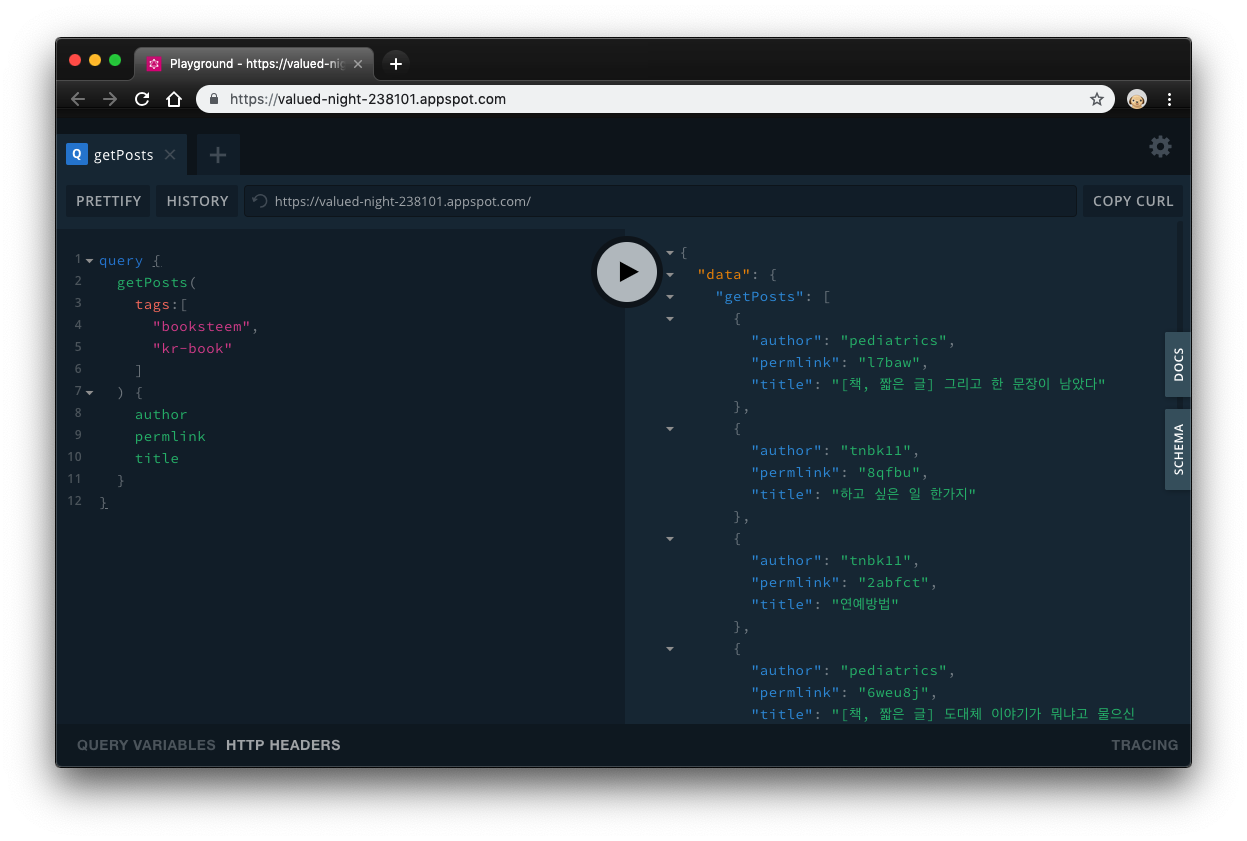Click the reload schema icon beside endpoint URL
Image resolution: width=1247 pixels, height=841 pixels.
click(x=260, y=201)
